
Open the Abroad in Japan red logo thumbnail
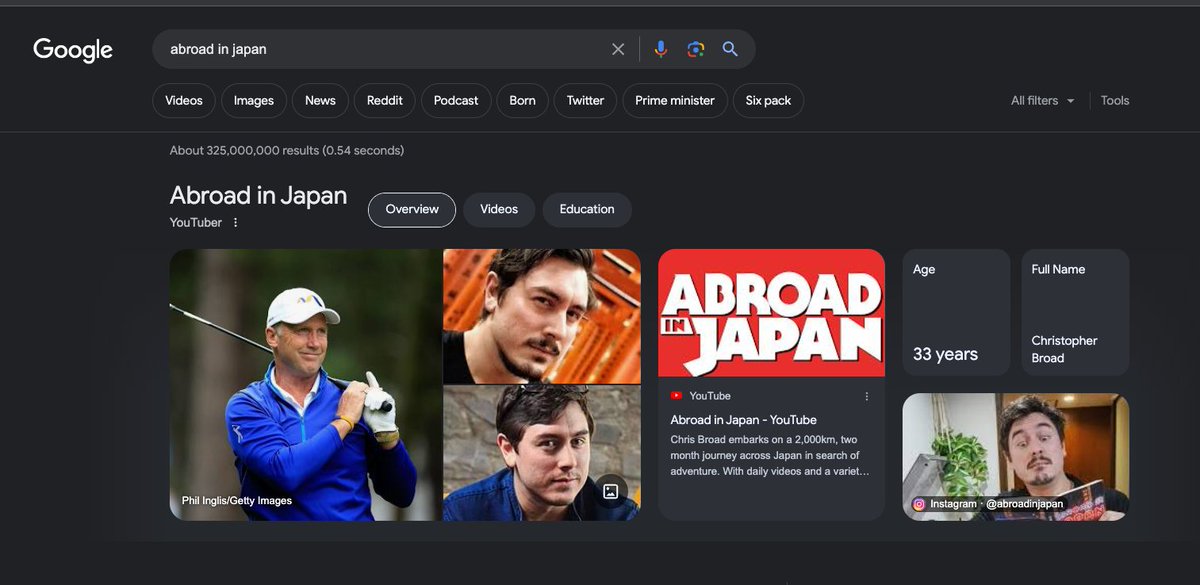click(771, 313)
